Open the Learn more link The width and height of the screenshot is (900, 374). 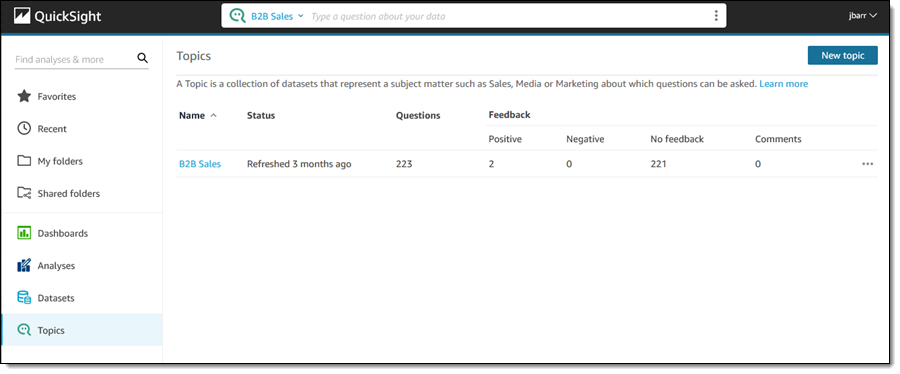pos(783,84)
